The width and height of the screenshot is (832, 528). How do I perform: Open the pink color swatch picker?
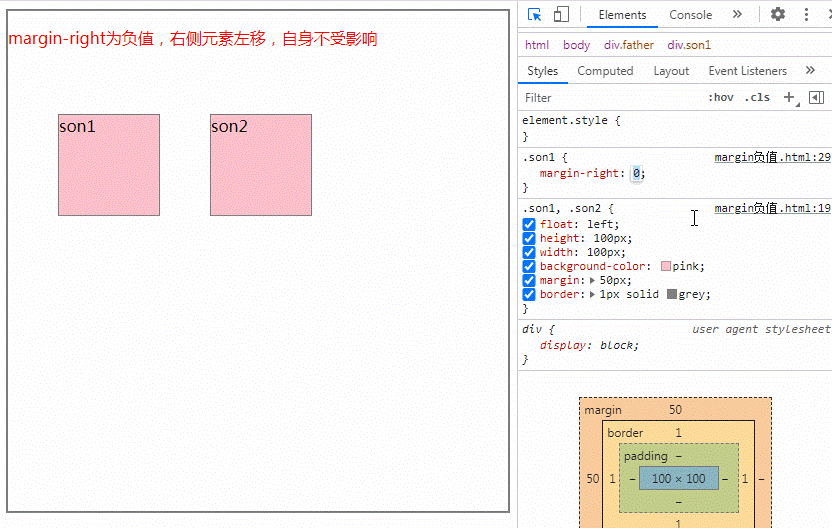666,267
